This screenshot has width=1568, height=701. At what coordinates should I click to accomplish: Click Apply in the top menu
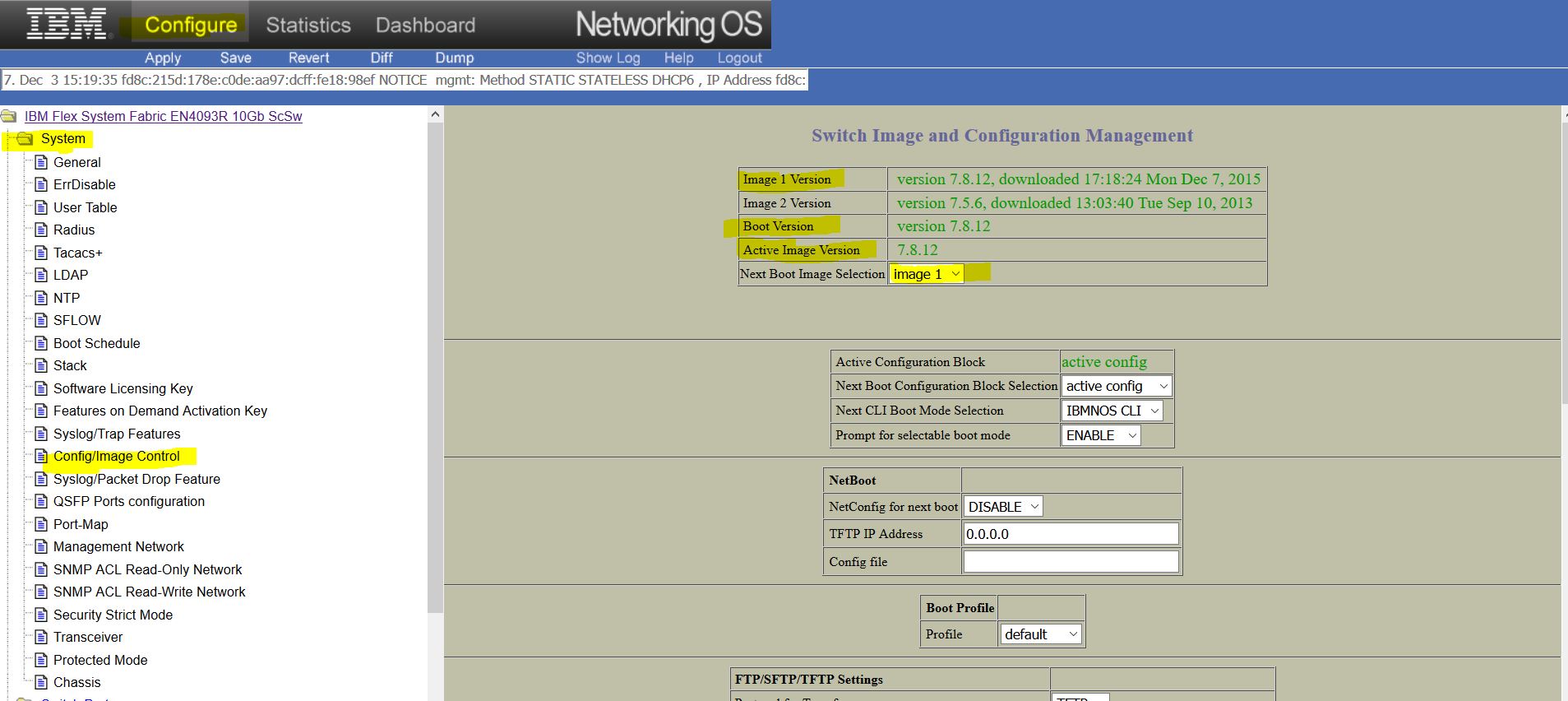tap(163, 58)
